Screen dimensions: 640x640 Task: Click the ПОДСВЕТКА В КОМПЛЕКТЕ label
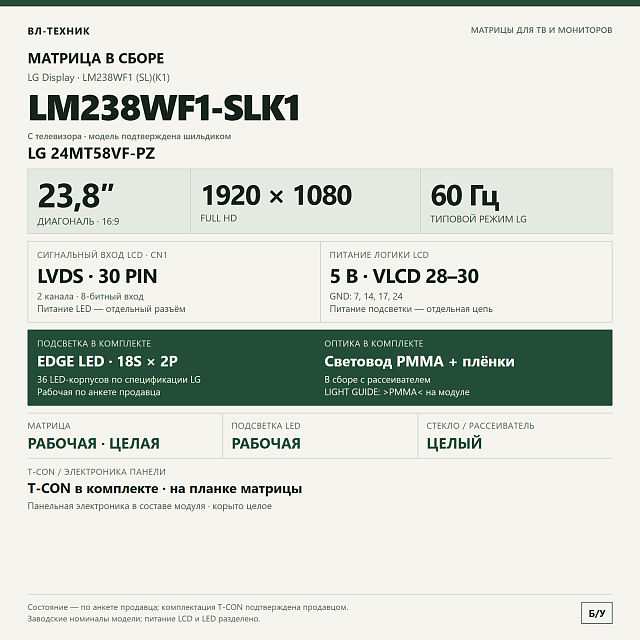click(94, 344)
